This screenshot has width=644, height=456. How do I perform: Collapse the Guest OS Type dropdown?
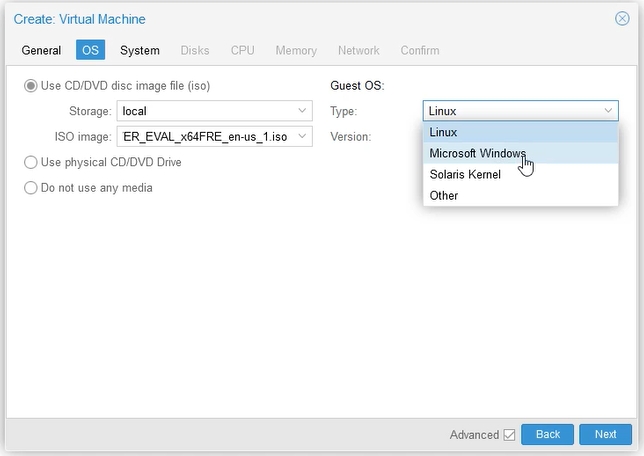pos(607,111)
